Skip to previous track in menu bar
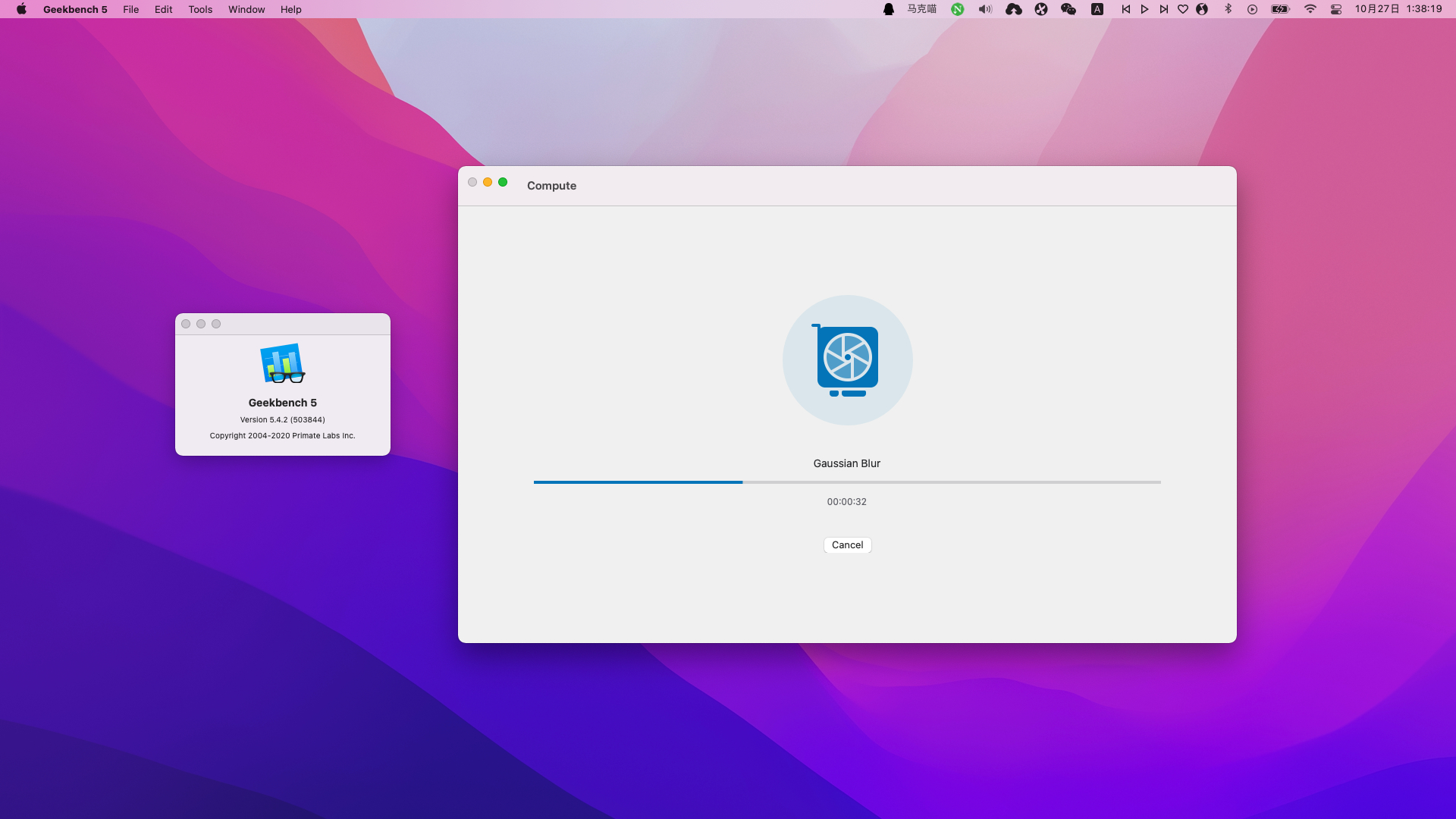 [x=1125, y=9]
